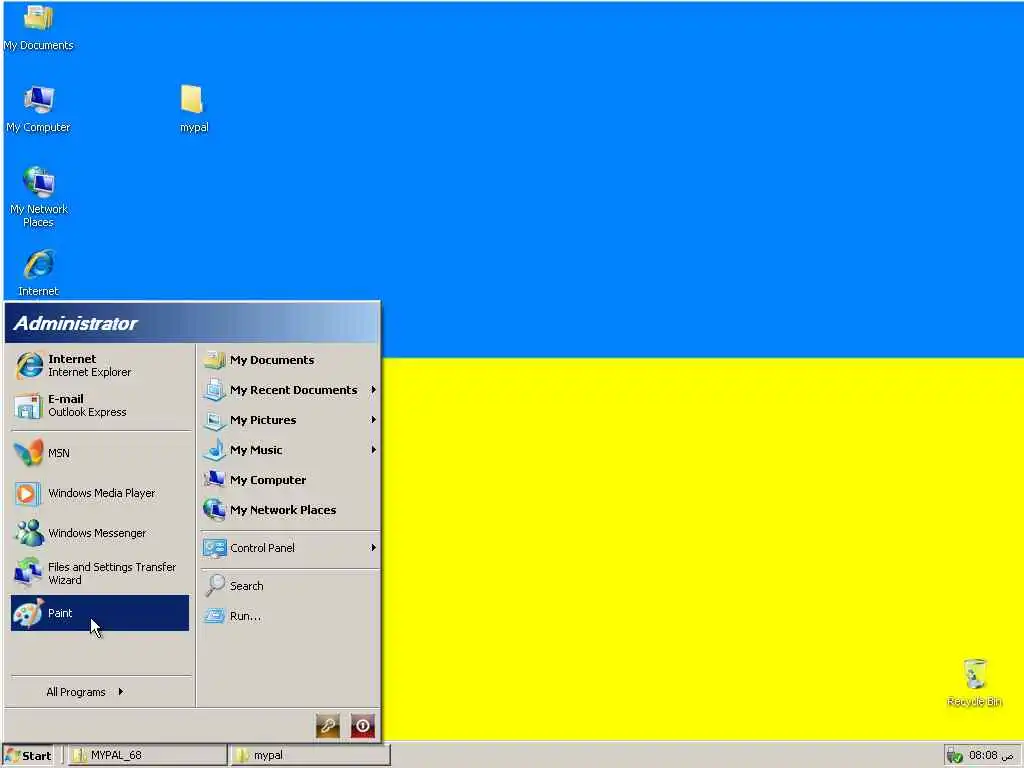Open Search from Start menu
Image resolution: width=1024 pixels, height=768 pixels.
(289, 586)
